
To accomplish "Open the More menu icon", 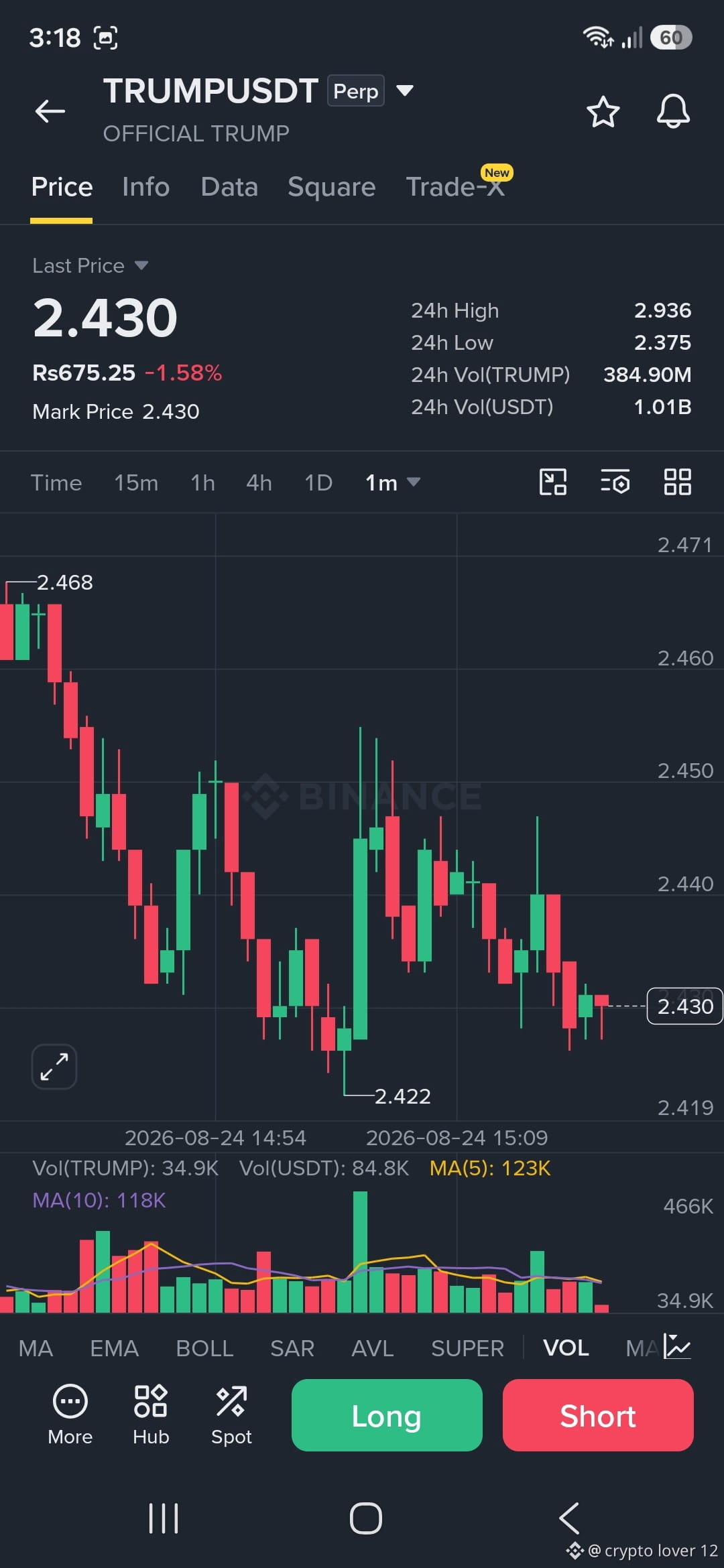I will [x=70, y=1415].
